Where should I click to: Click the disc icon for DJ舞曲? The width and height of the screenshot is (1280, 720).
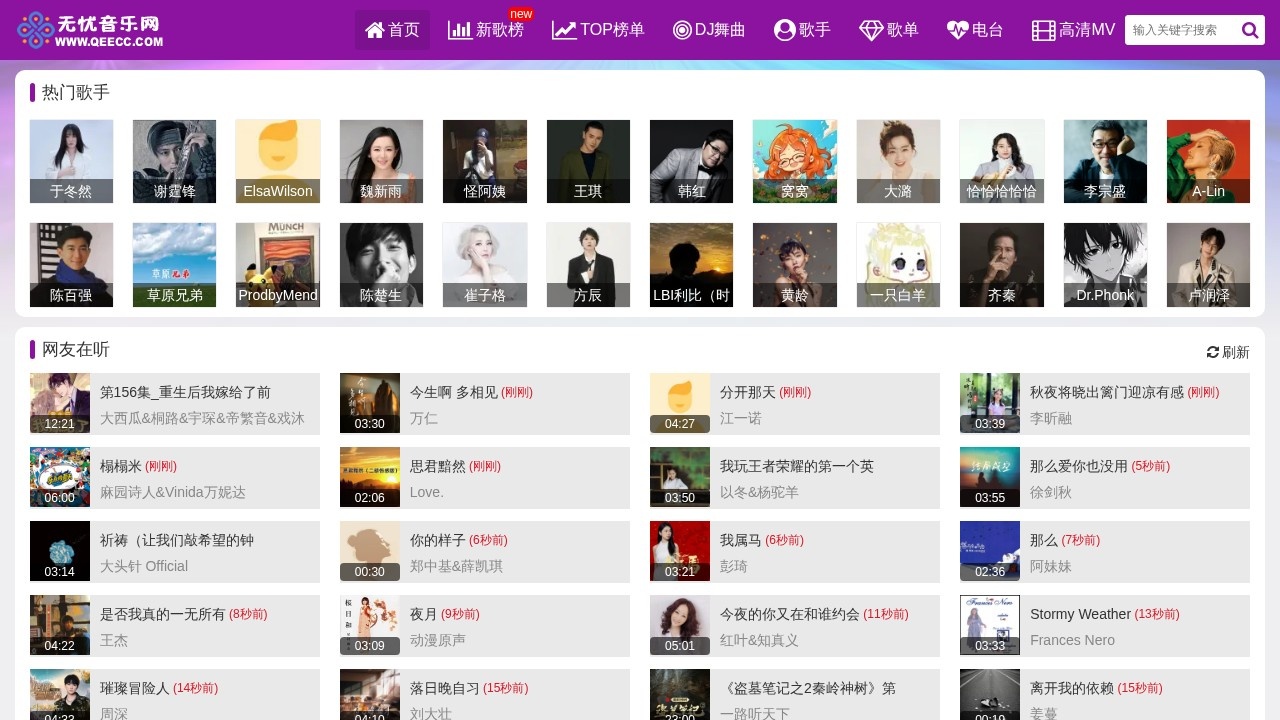pyautogui.click(x=682, y=30)
